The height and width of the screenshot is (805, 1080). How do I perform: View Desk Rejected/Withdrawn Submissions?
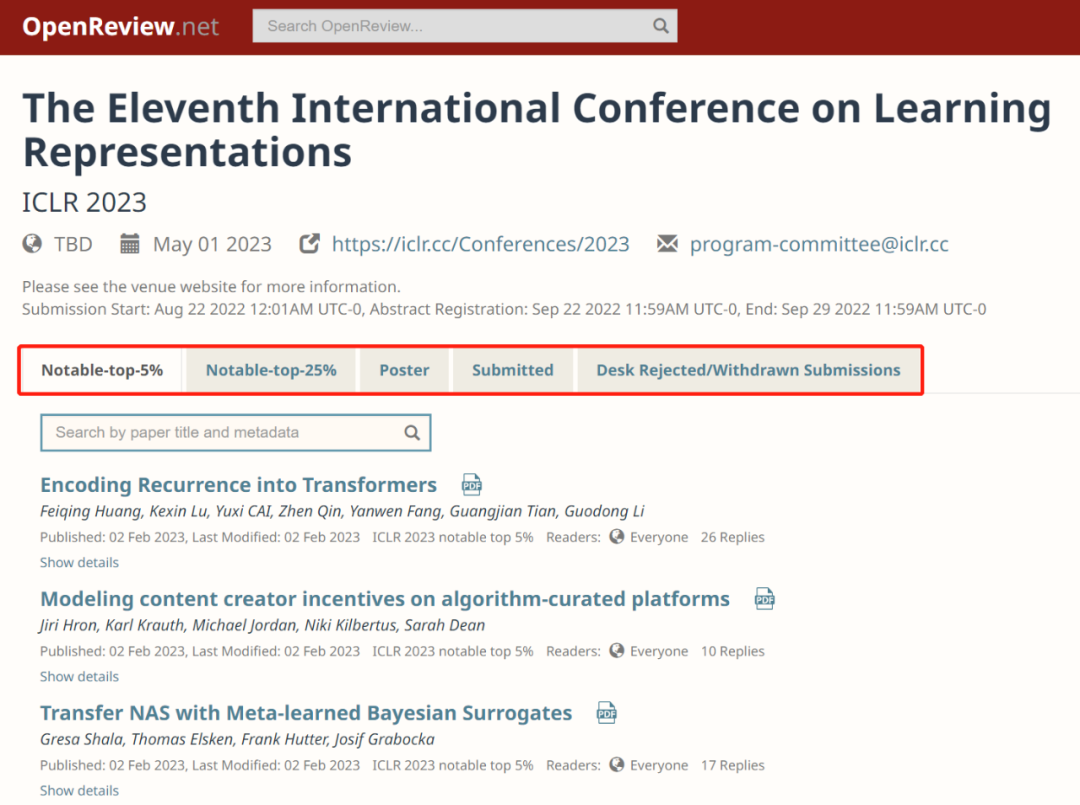point(749,369)
